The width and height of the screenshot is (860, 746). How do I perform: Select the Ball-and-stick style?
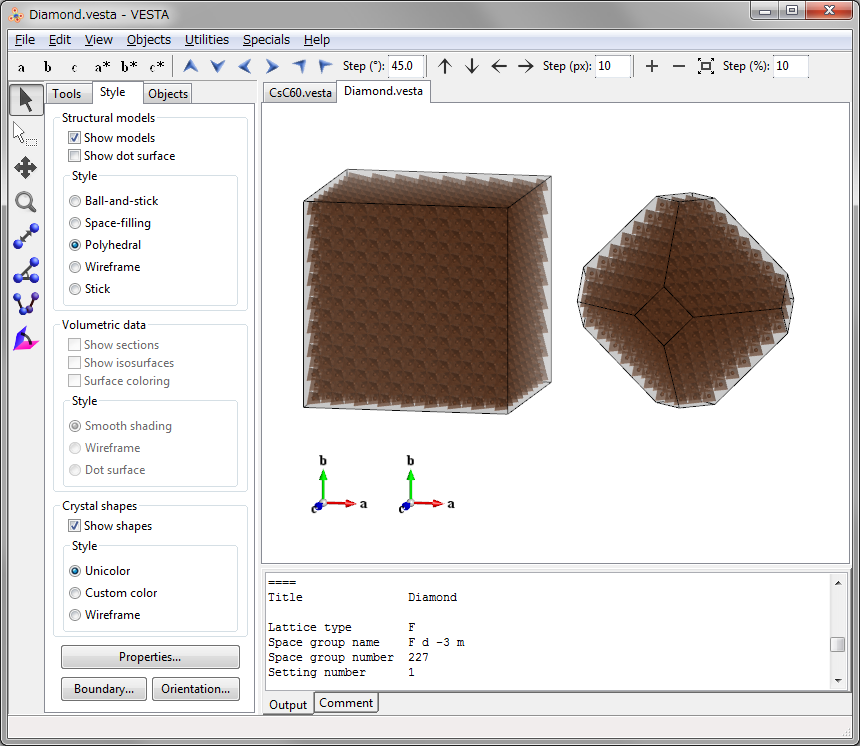tap(75, 201)
